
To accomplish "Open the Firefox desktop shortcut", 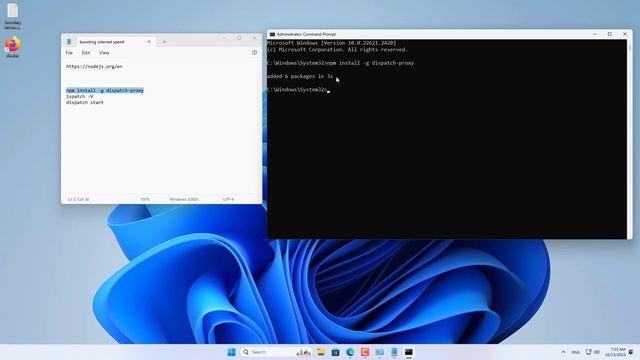I will click(13, 47).
